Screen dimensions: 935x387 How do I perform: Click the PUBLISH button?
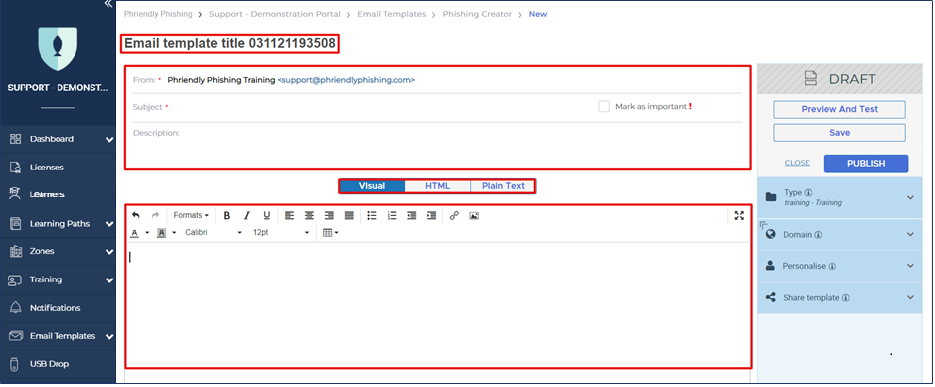pos(866,163)
